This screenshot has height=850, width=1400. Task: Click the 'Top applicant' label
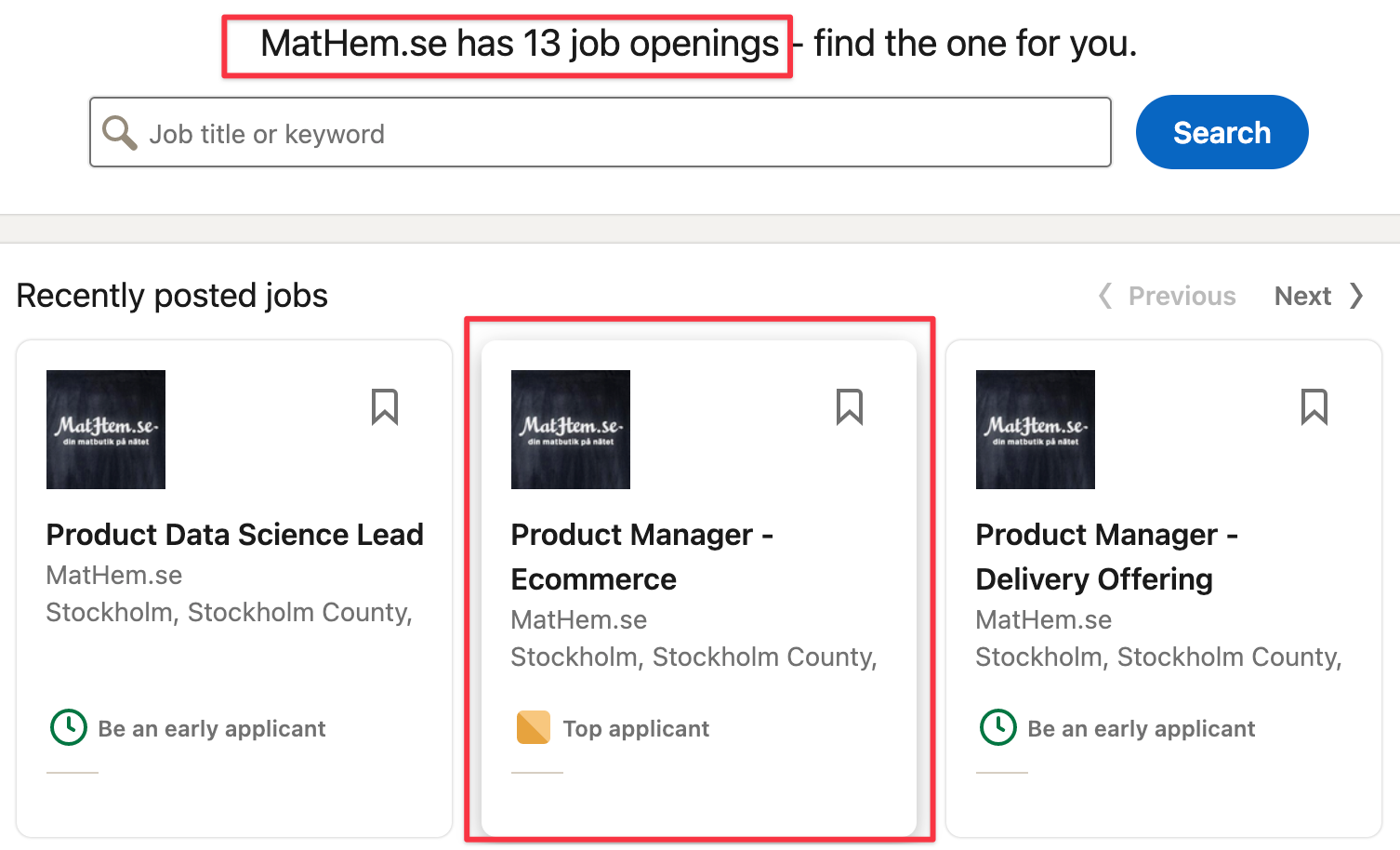click(636, 728)
